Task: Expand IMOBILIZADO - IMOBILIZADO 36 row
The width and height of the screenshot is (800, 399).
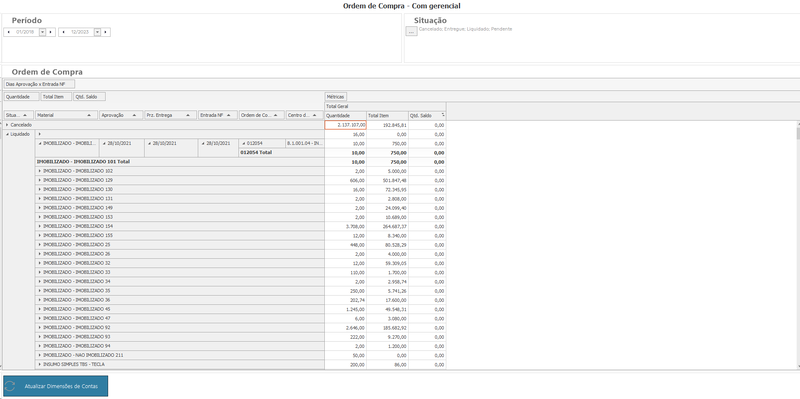Action: (x=40, y=300)
